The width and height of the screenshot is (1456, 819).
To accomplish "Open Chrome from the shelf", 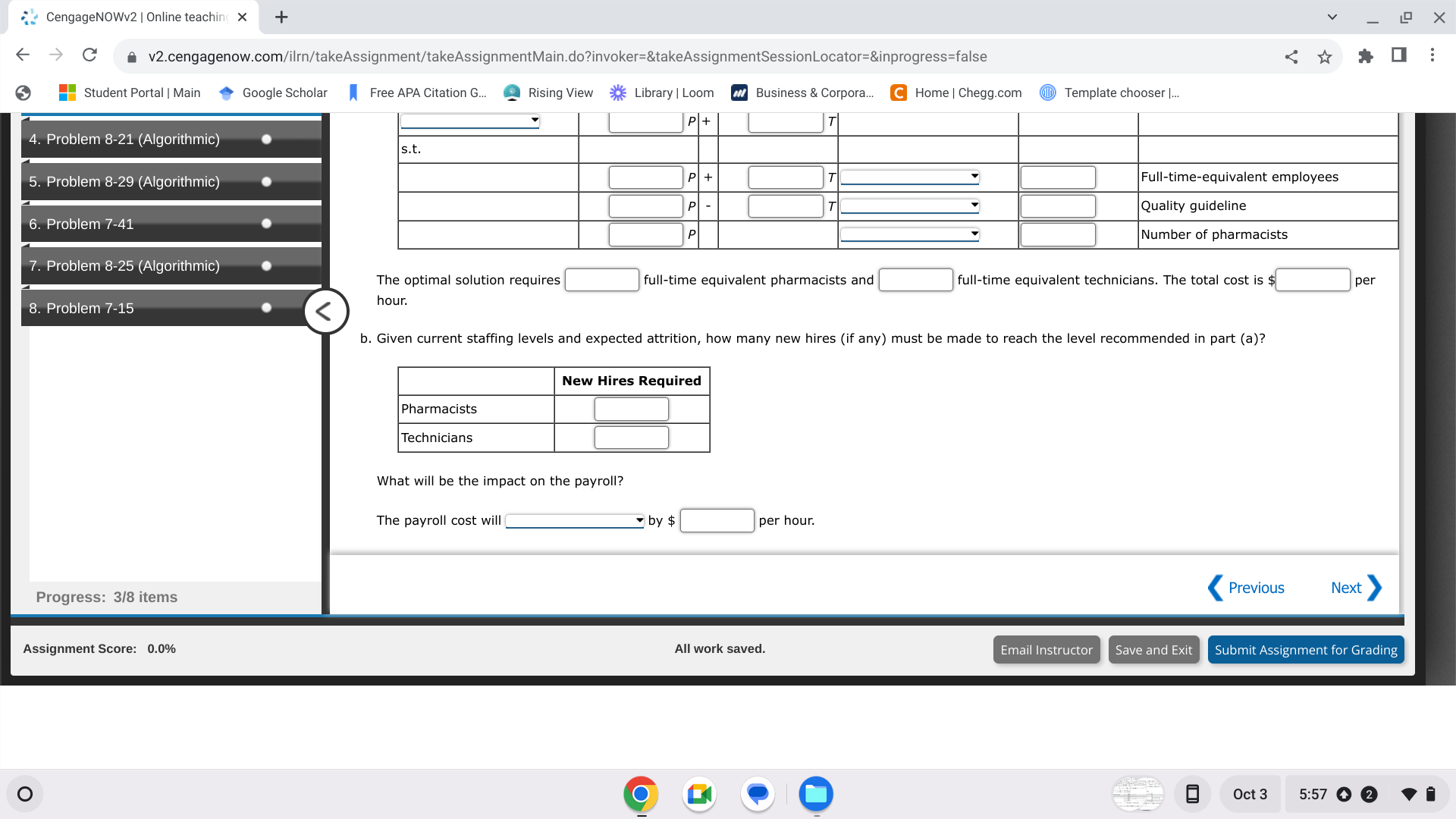I will coord(641,794).
